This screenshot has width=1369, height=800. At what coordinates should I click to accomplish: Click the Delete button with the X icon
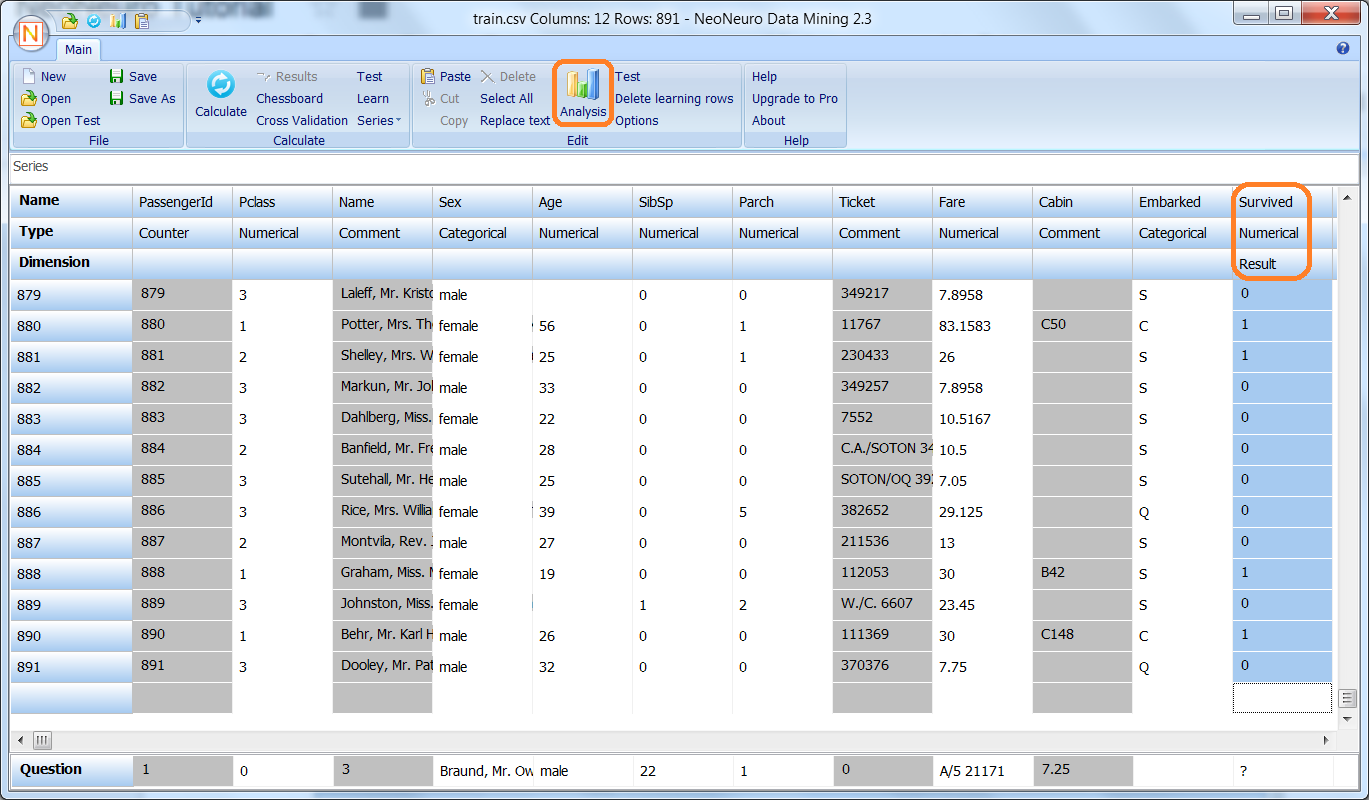point(508,76)
